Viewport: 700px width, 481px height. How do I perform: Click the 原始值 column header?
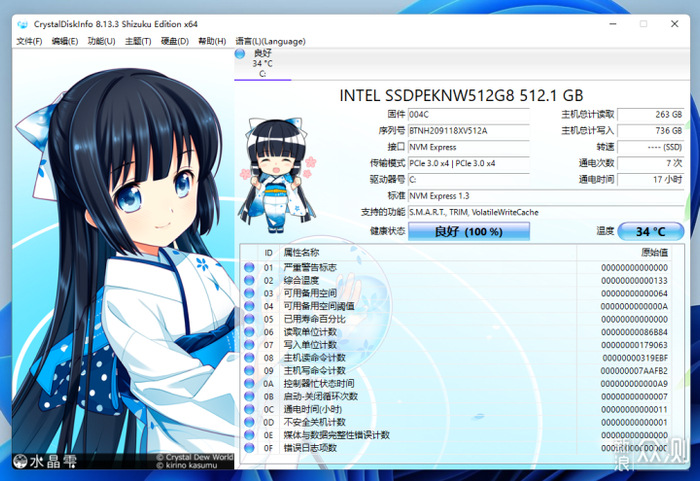624,253
